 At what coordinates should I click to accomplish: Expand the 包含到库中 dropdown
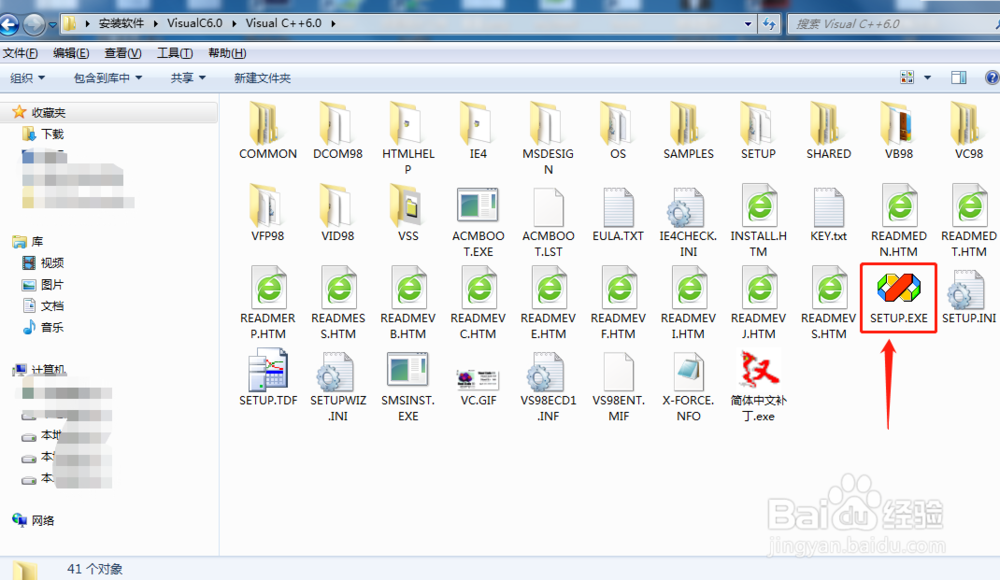tap(107, 78)
